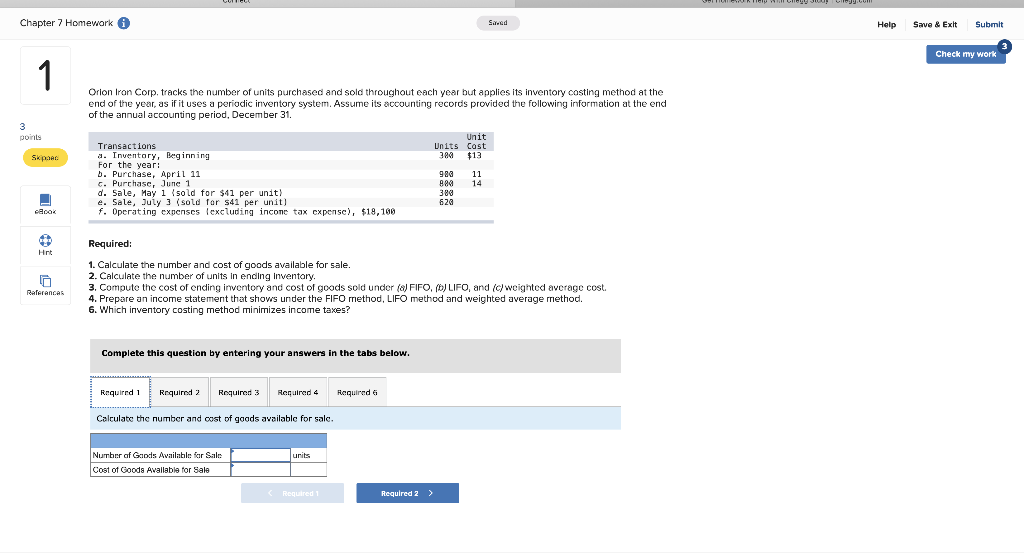The width and height of the screenshot is (1024, 553).
Task: Click the attempts badge showing 3
Action: point(1004,46)
